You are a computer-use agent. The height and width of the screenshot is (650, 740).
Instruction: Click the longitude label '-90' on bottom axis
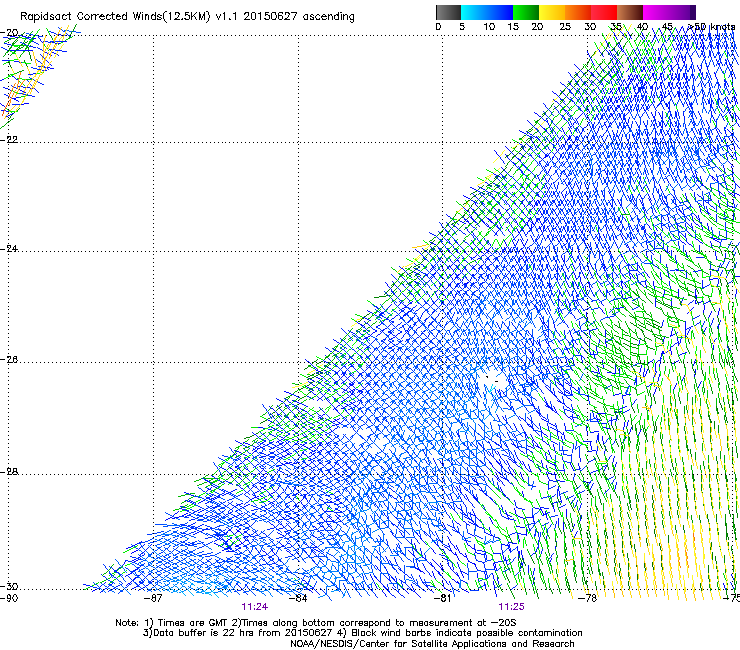pos(9,598)
